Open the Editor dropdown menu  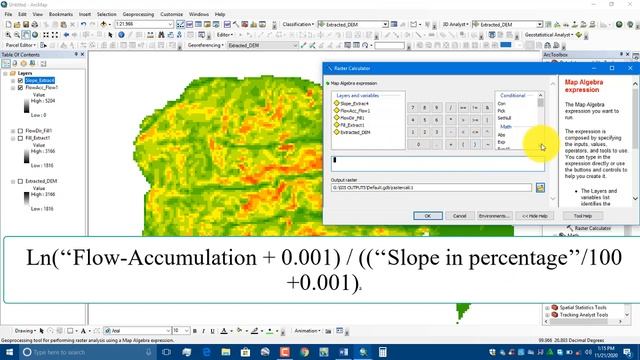(225, 35)
